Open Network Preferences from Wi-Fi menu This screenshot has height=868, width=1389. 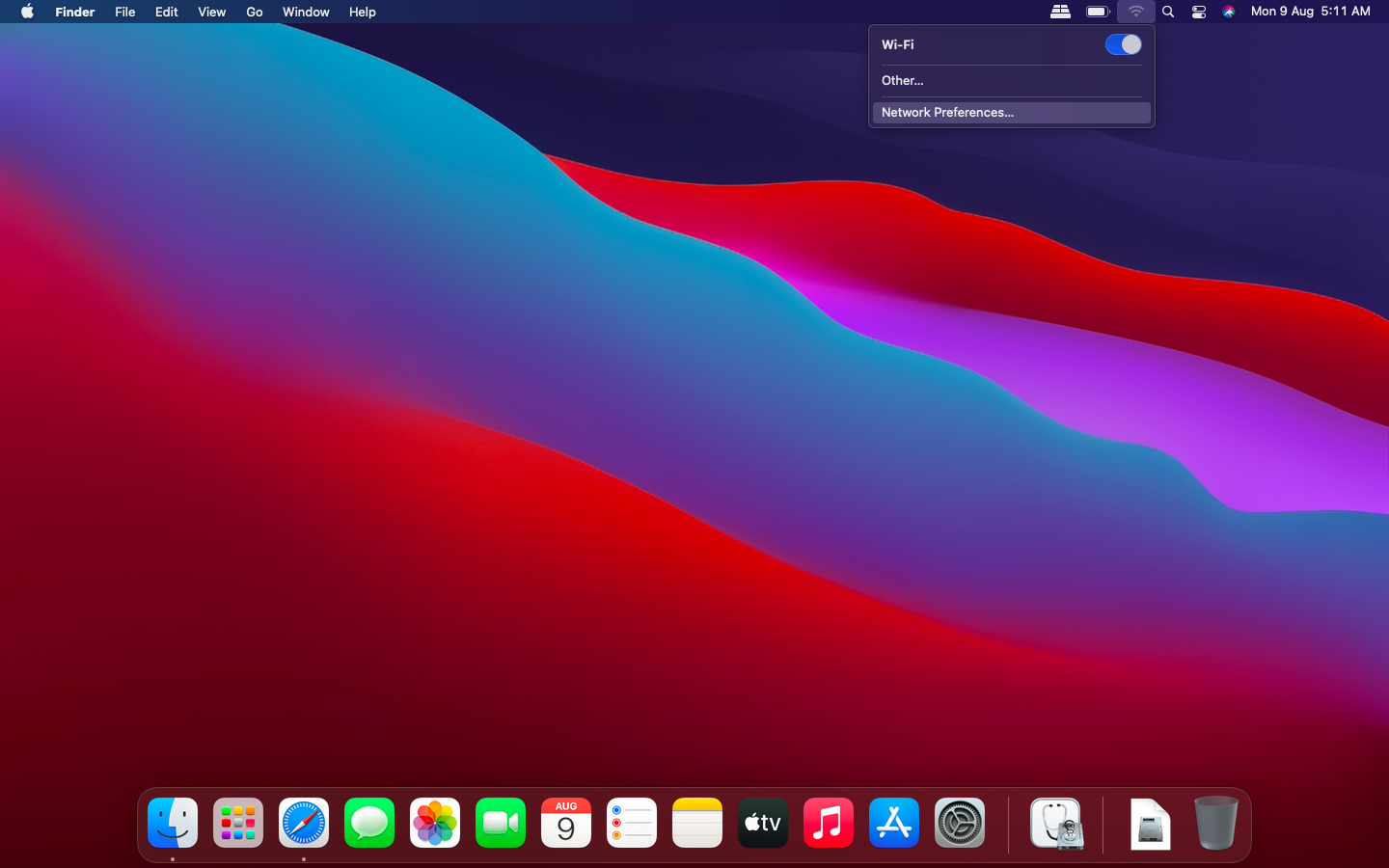click(947, 113)
